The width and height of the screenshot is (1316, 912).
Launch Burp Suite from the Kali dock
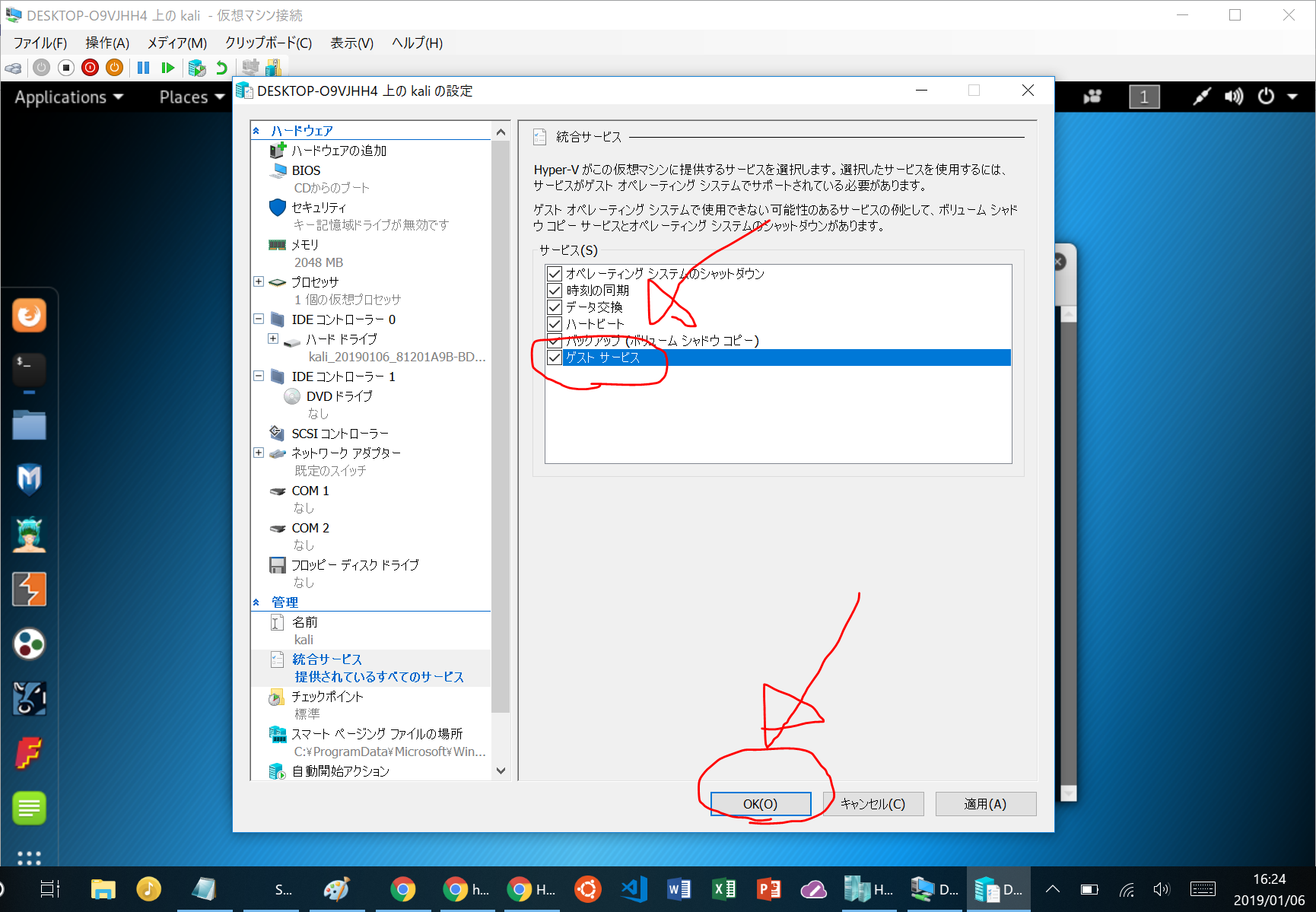(x=29, y=589)
